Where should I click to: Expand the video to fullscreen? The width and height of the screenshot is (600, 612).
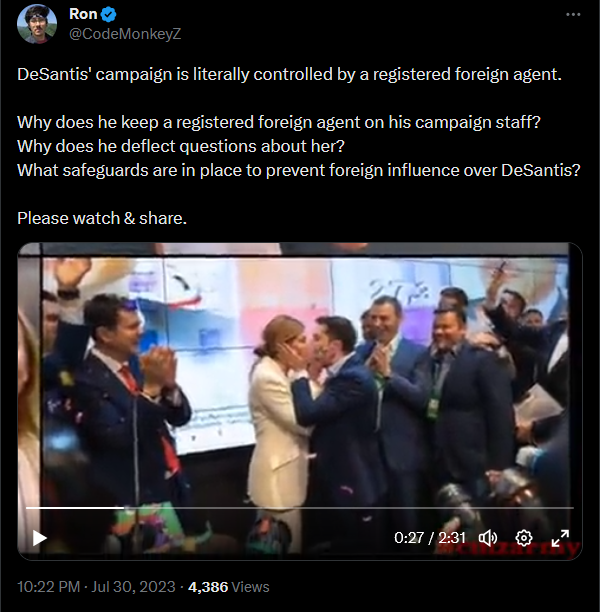tap(560, 538)
